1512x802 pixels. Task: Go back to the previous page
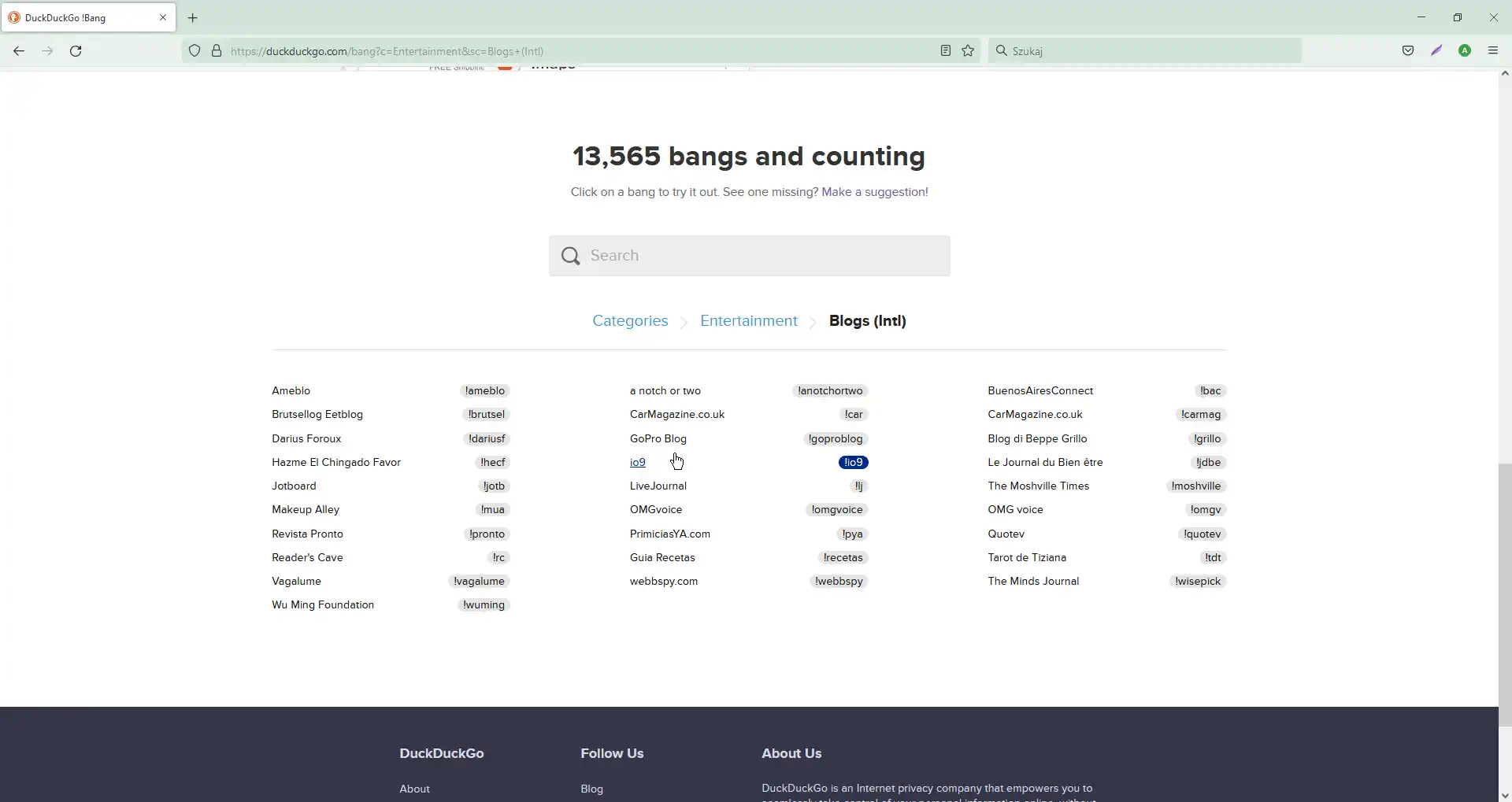(x=19, y=51)
